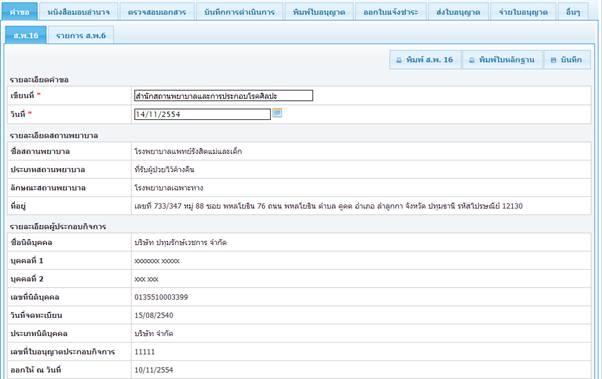602x379 pixels.
Task: Switch to รายการ ส.พ.6 sub-tab
Action: pos(81,35)
